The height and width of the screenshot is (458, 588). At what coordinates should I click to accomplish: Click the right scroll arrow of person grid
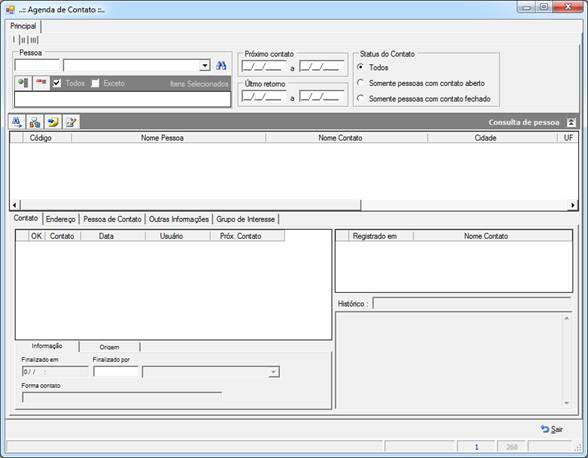click(x=572, y=205)
